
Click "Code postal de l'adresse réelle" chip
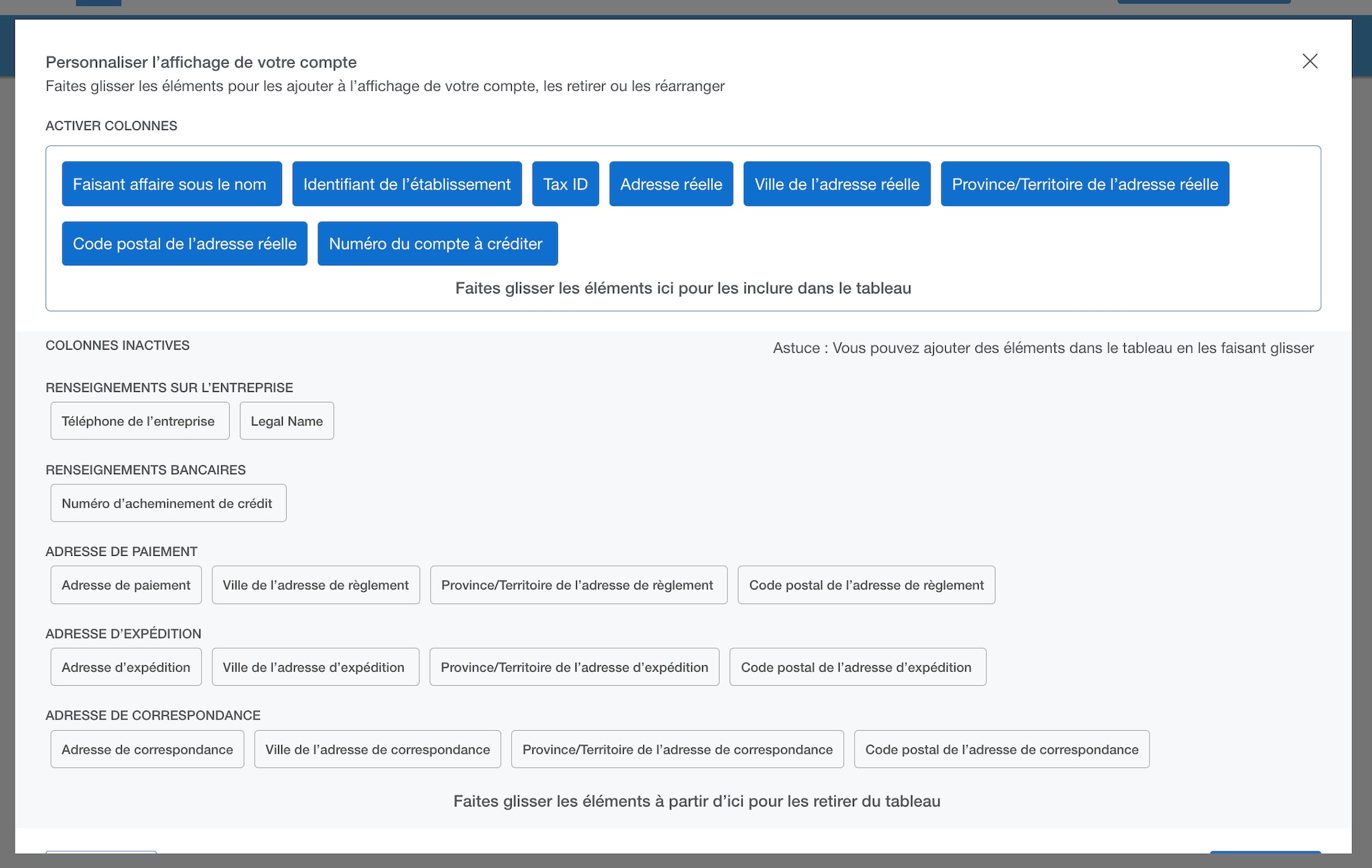point(184,243)
